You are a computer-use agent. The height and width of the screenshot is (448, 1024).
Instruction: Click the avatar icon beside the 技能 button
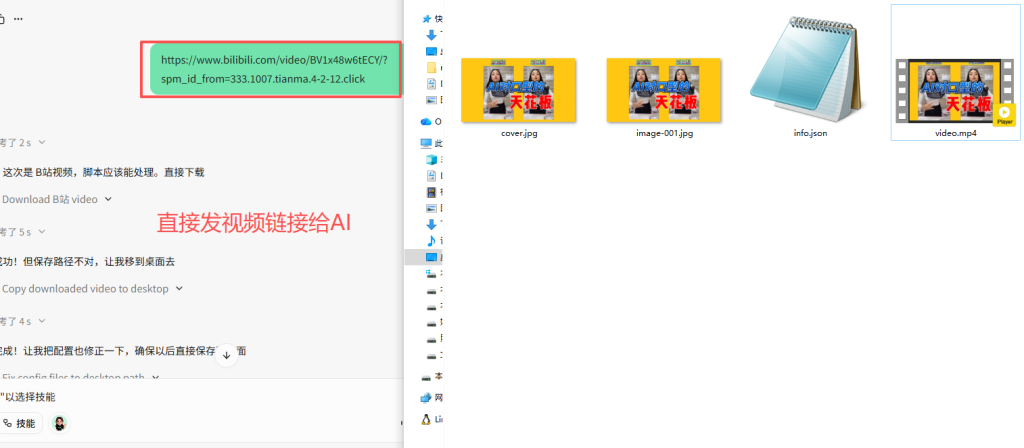(x=59, y=423)
